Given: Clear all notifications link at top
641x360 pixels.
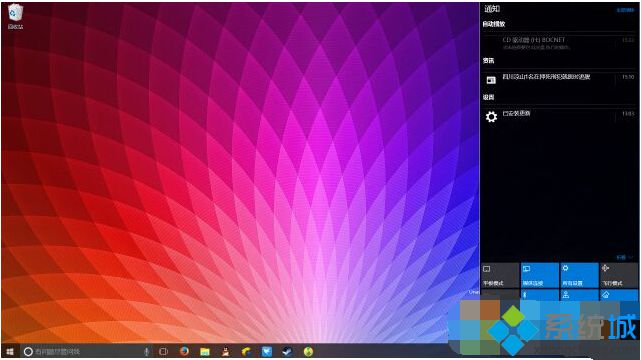Looking at the screenshot, I should click(625, 10).
